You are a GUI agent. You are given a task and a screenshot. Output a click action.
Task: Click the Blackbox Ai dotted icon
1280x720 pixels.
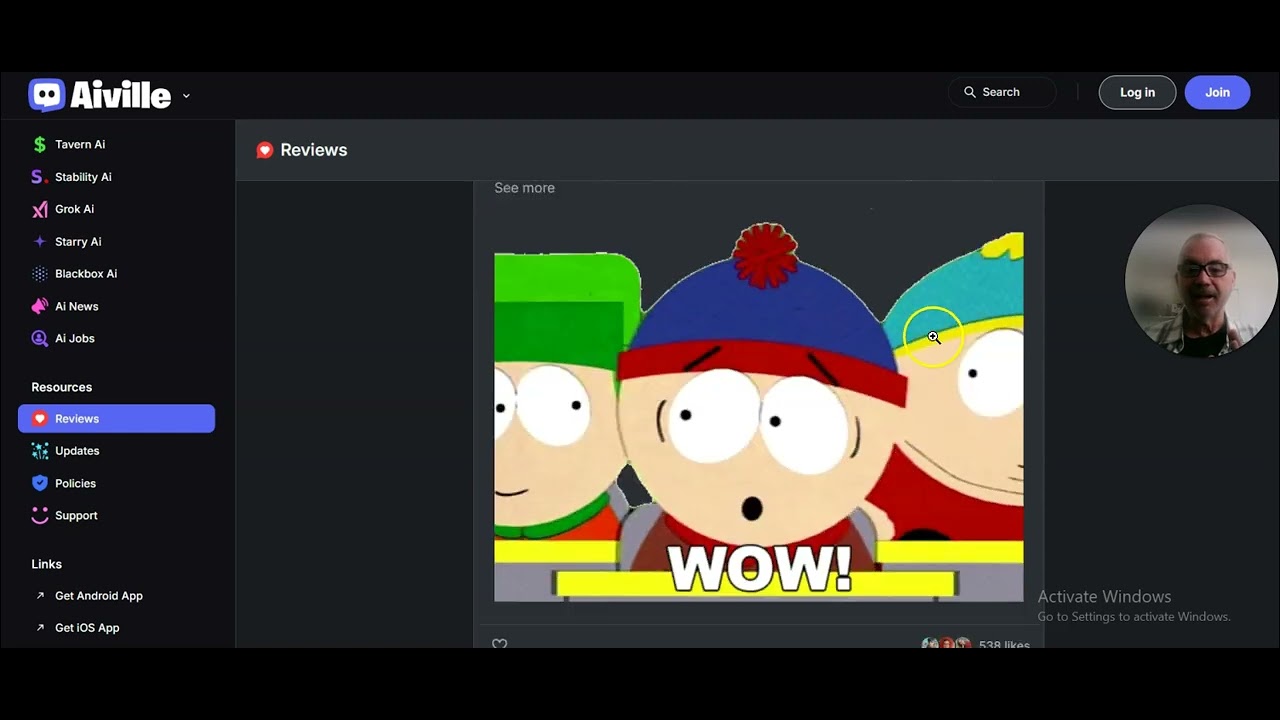click(40, 274)
